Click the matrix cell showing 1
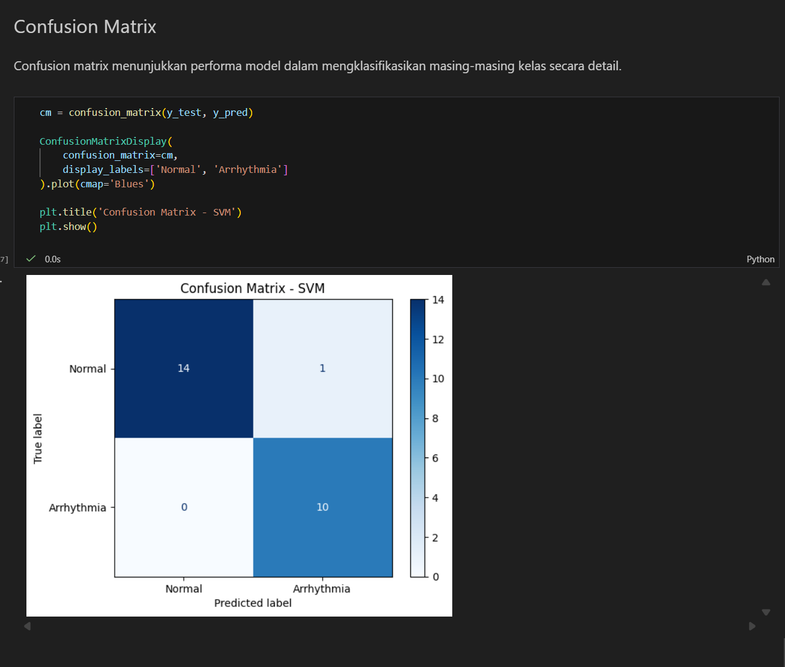The height and width of the screenshot is (667, 785). pos(322,369)
